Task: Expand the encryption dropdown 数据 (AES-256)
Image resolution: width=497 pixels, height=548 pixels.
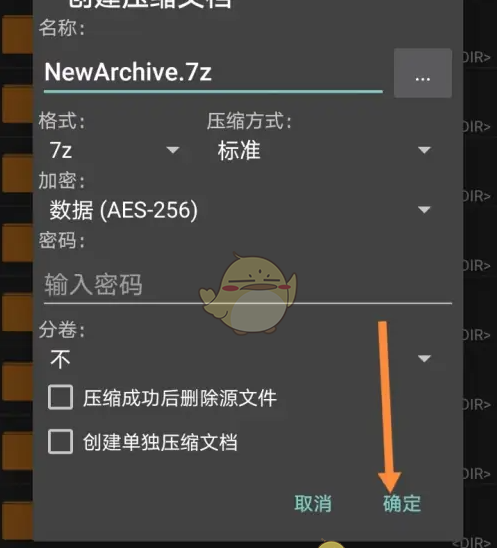Action: point(240,210)
